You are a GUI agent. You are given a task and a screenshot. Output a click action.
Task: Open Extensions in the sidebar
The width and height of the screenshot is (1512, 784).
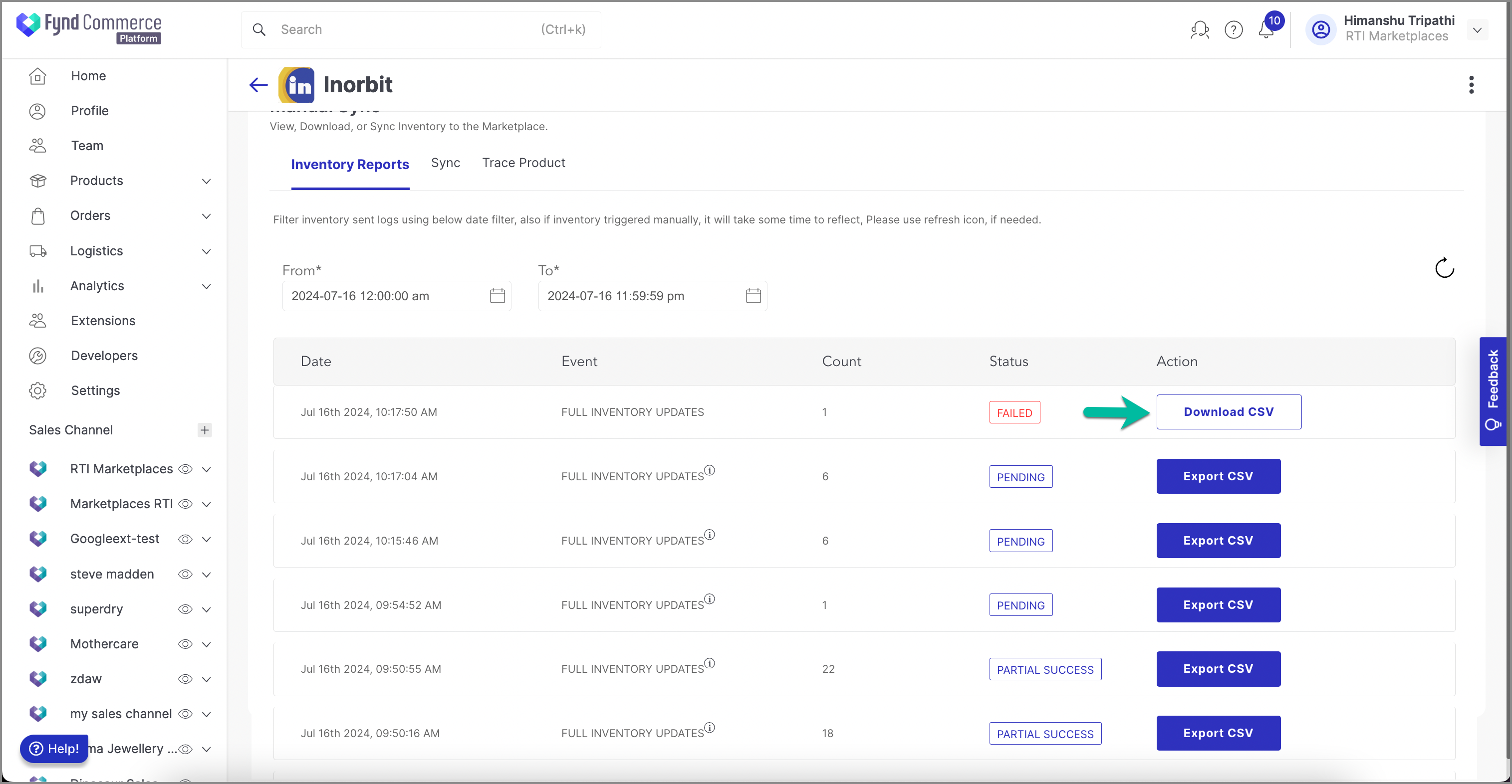pos(103,321)
